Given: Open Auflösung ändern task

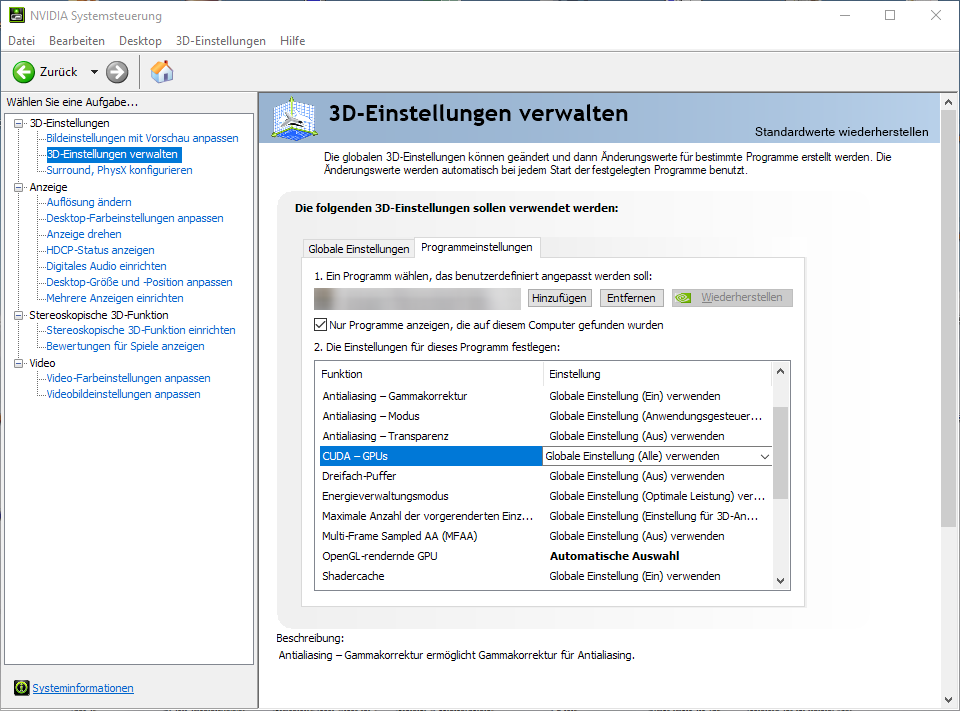Looking at the screenshot, I should pyautogui.click(x=89, y=202).
